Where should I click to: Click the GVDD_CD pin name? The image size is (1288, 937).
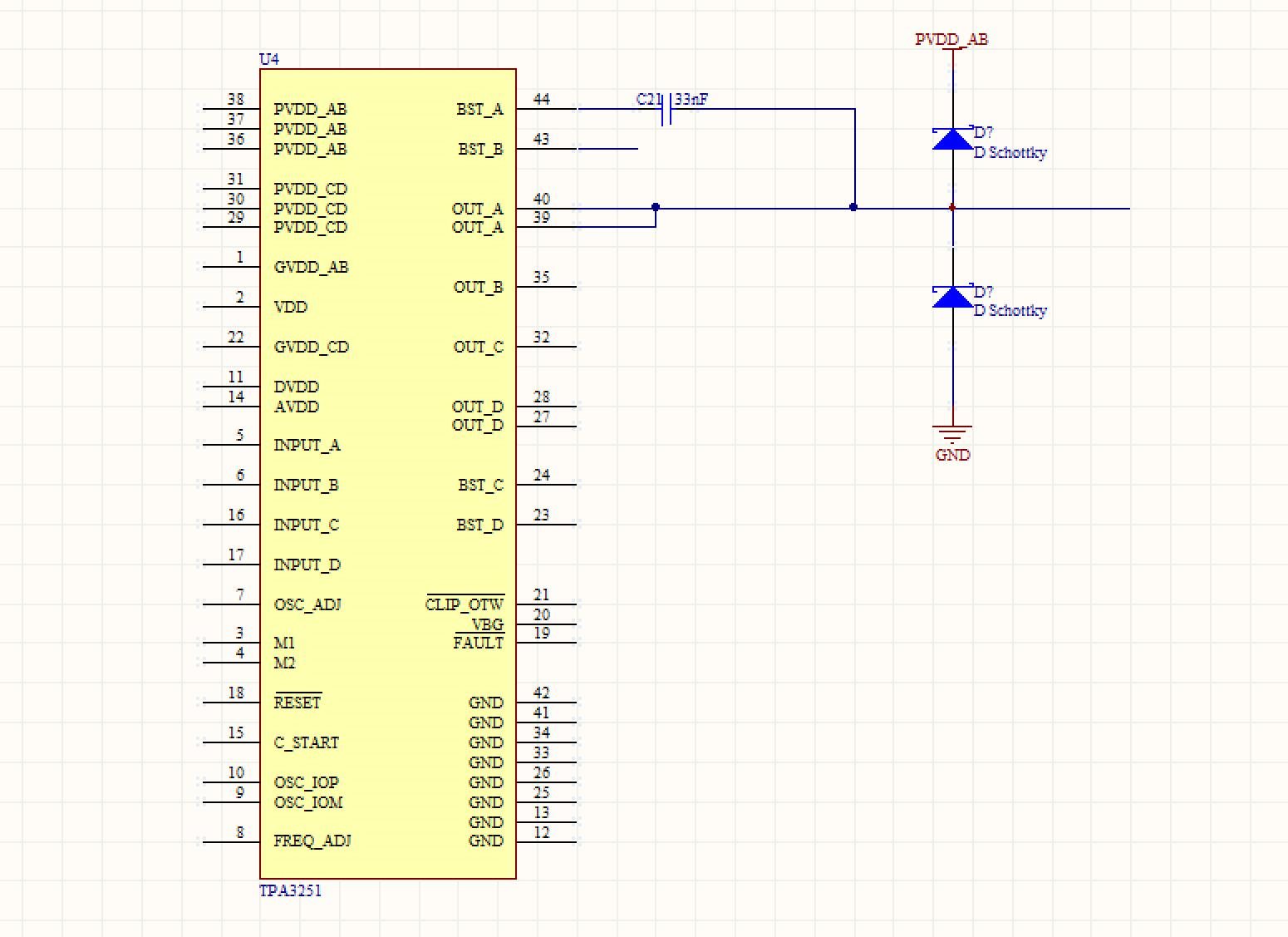(x=311, y=347)
